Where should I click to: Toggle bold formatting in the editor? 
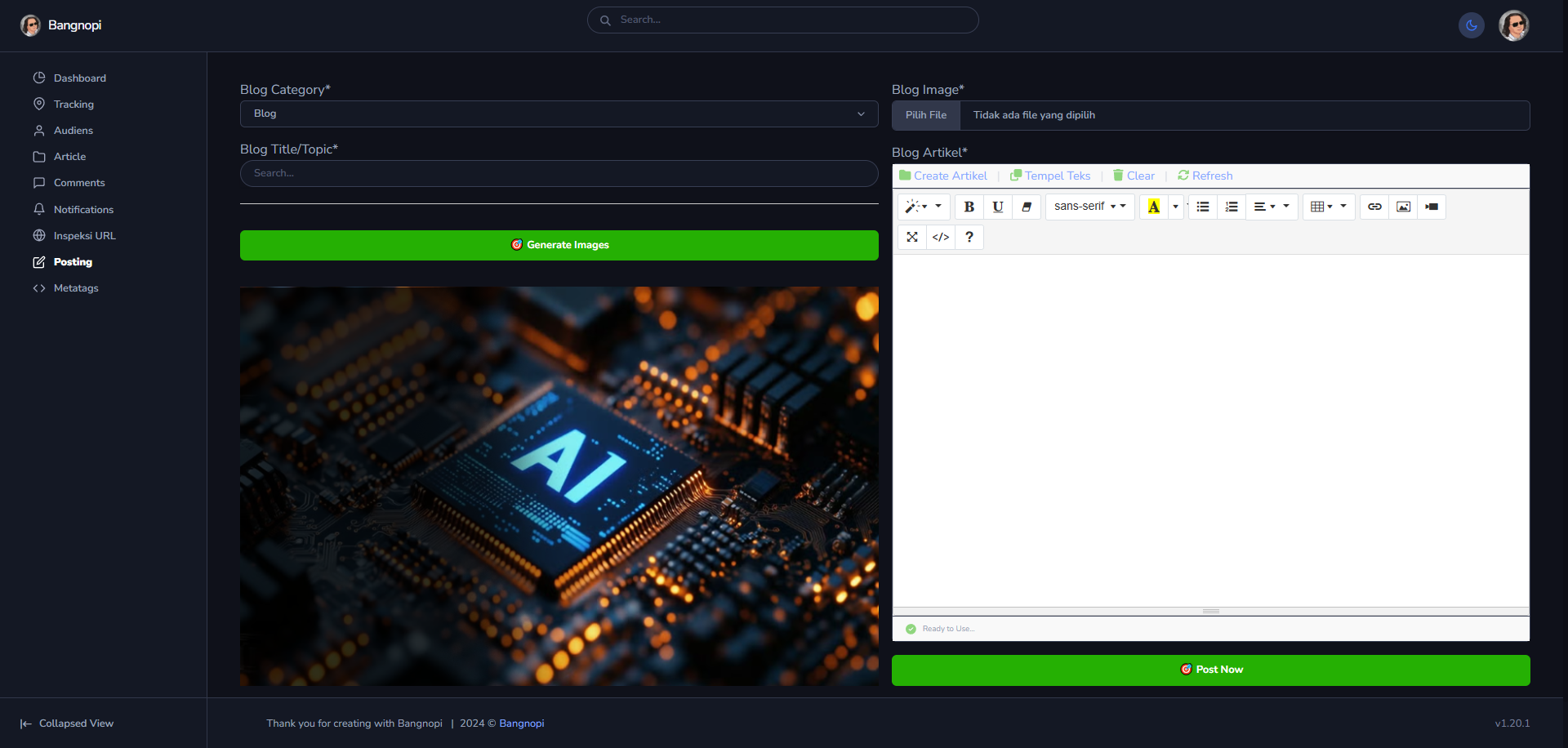pyautogui.click(x=969, y=207)
